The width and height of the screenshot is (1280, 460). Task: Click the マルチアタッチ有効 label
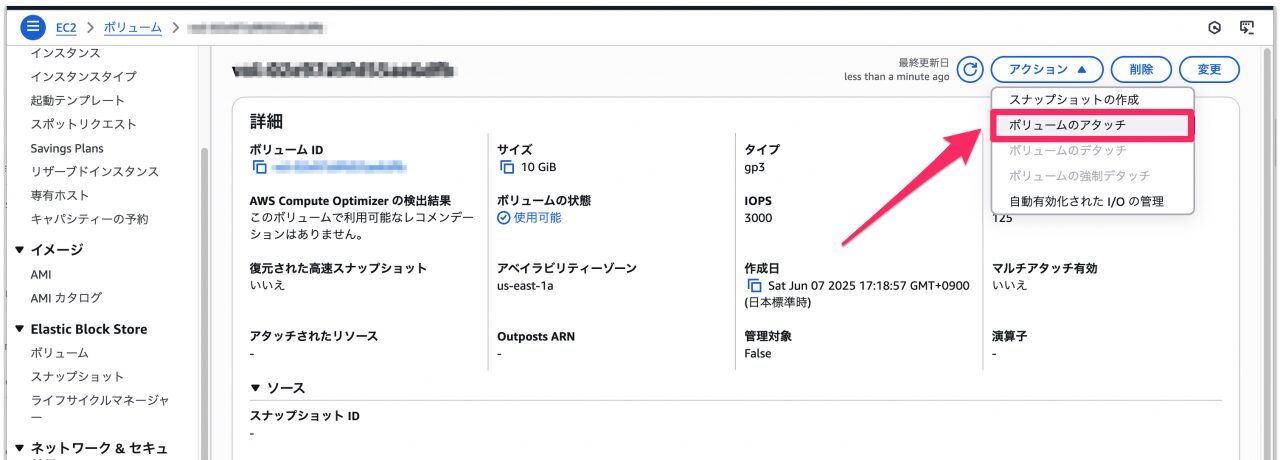pos(1044,269)
